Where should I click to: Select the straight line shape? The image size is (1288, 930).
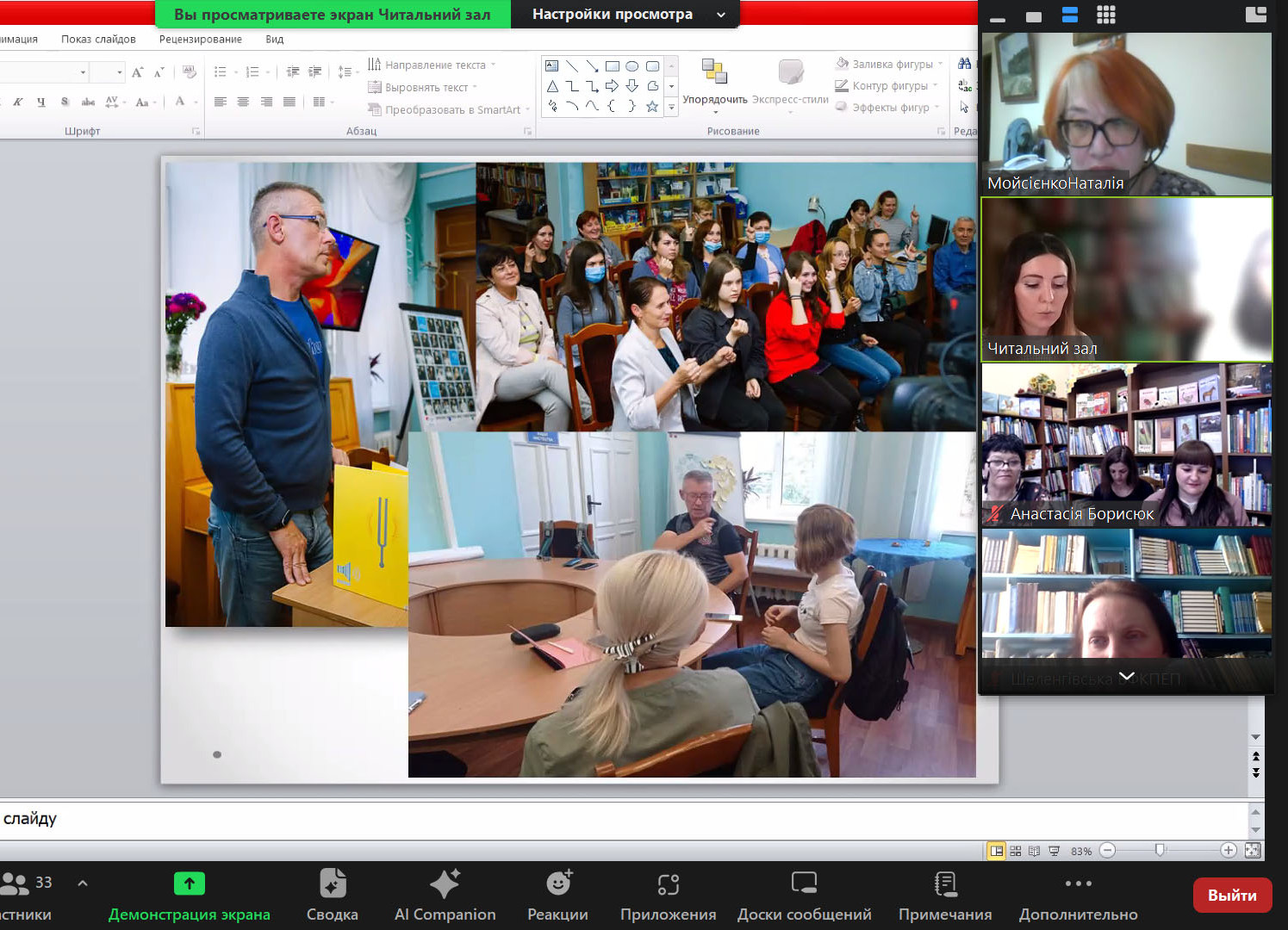point(572,66)
